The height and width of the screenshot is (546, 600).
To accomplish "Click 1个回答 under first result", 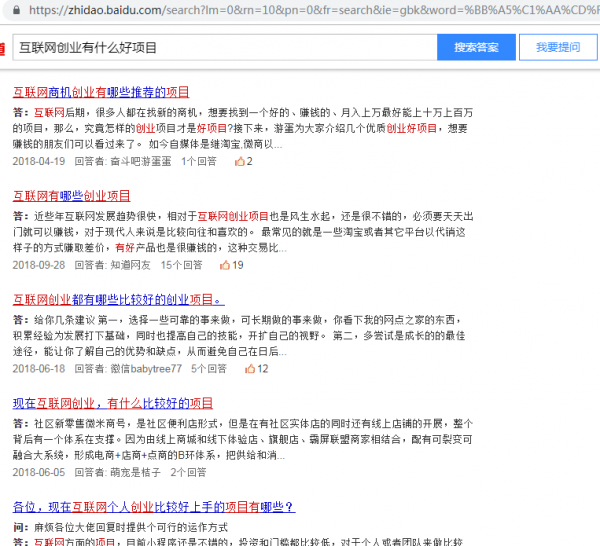I will point(199,161).
